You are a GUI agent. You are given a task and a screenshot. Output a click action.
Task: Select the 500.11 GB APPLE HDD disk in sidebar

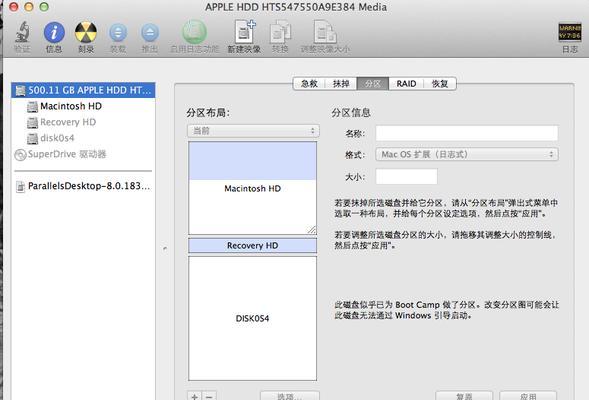[83, 90]
